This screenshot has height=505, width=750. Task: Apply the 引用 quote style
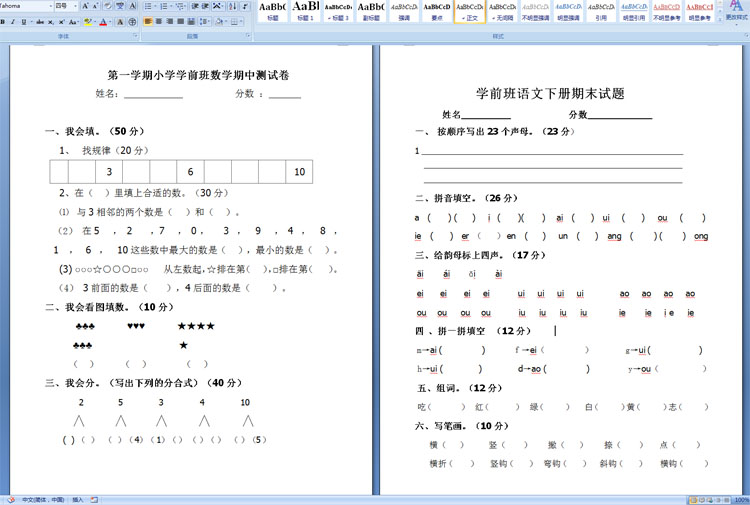(x=601, y=11)
